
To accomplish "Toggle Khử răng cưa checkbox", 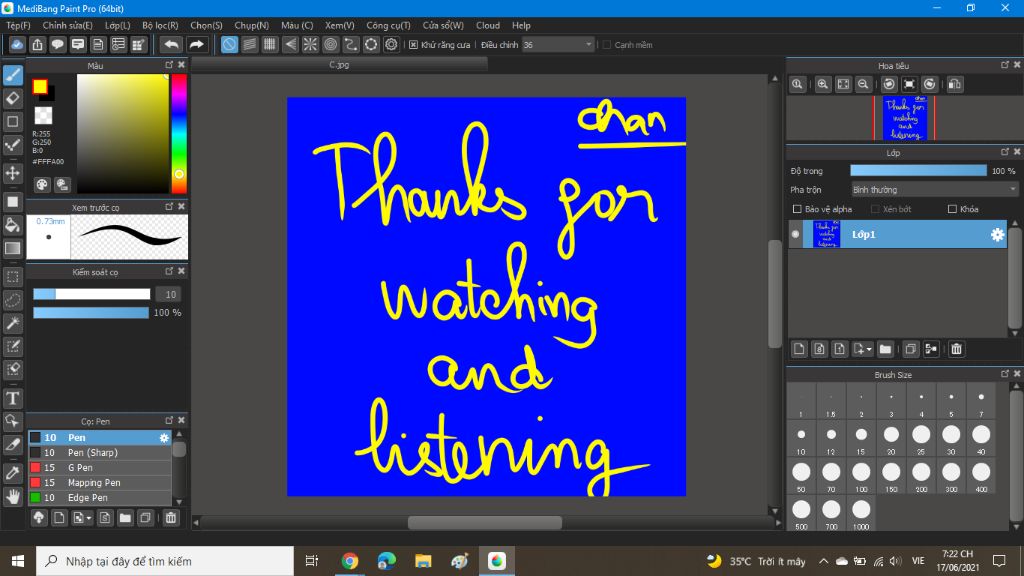I will click(413, 45).
